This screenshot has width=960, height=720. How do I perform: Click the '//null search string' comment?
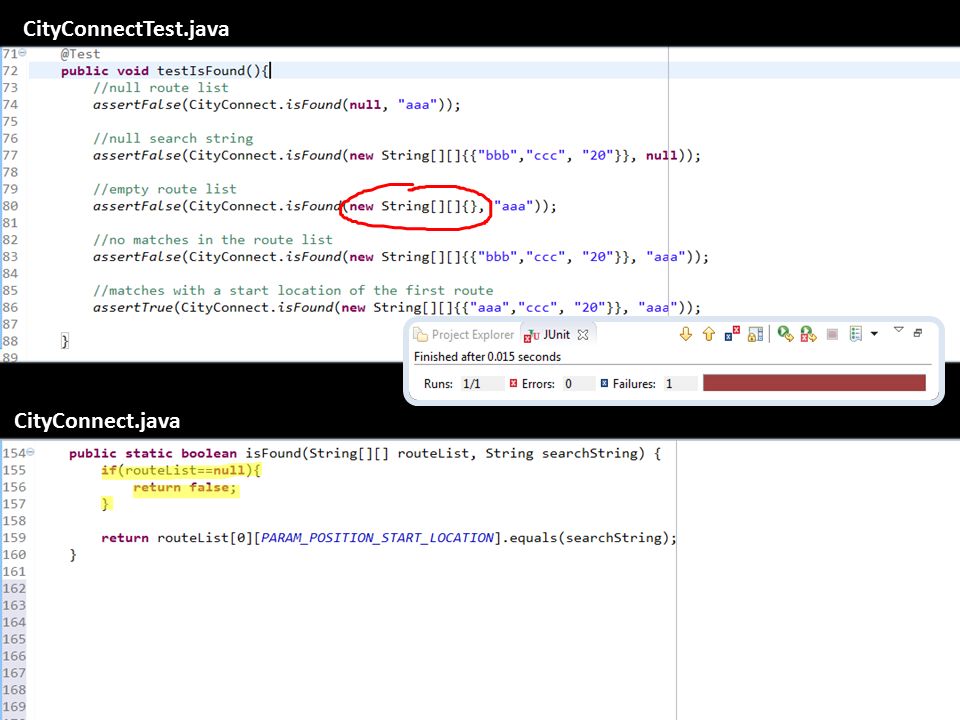point(173,138)
